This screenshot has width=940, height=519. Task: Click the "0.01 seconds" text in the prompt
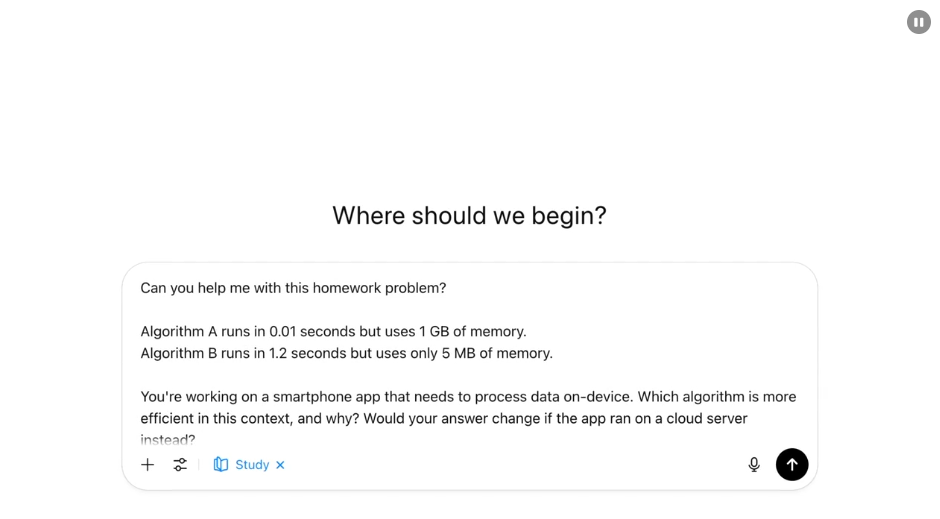coord(312,331)
